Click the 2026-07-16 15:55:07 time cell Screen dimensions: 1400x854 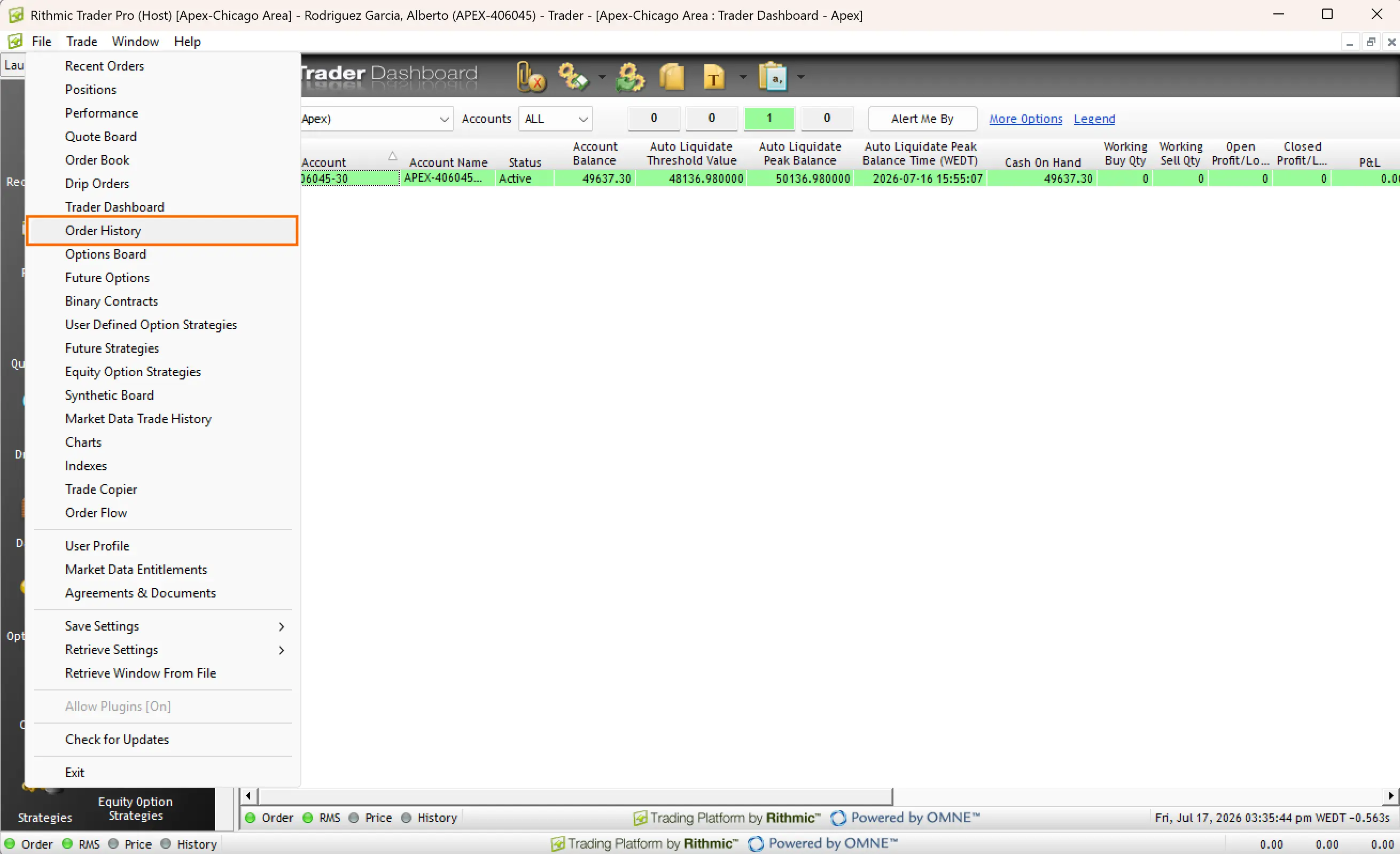pos(921,178)
